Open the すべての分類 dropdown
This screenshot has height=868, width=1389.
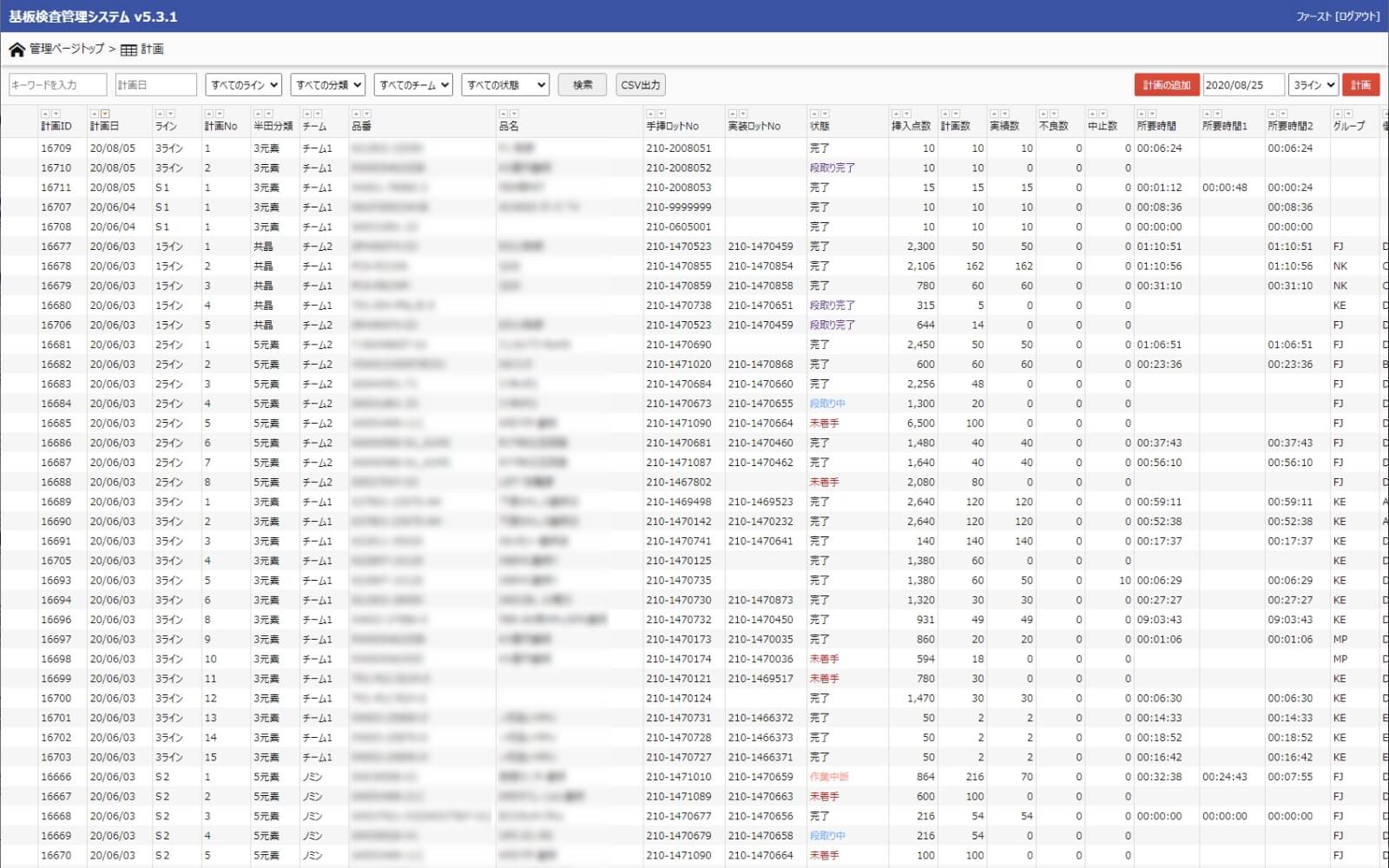[x=327, y=85]
